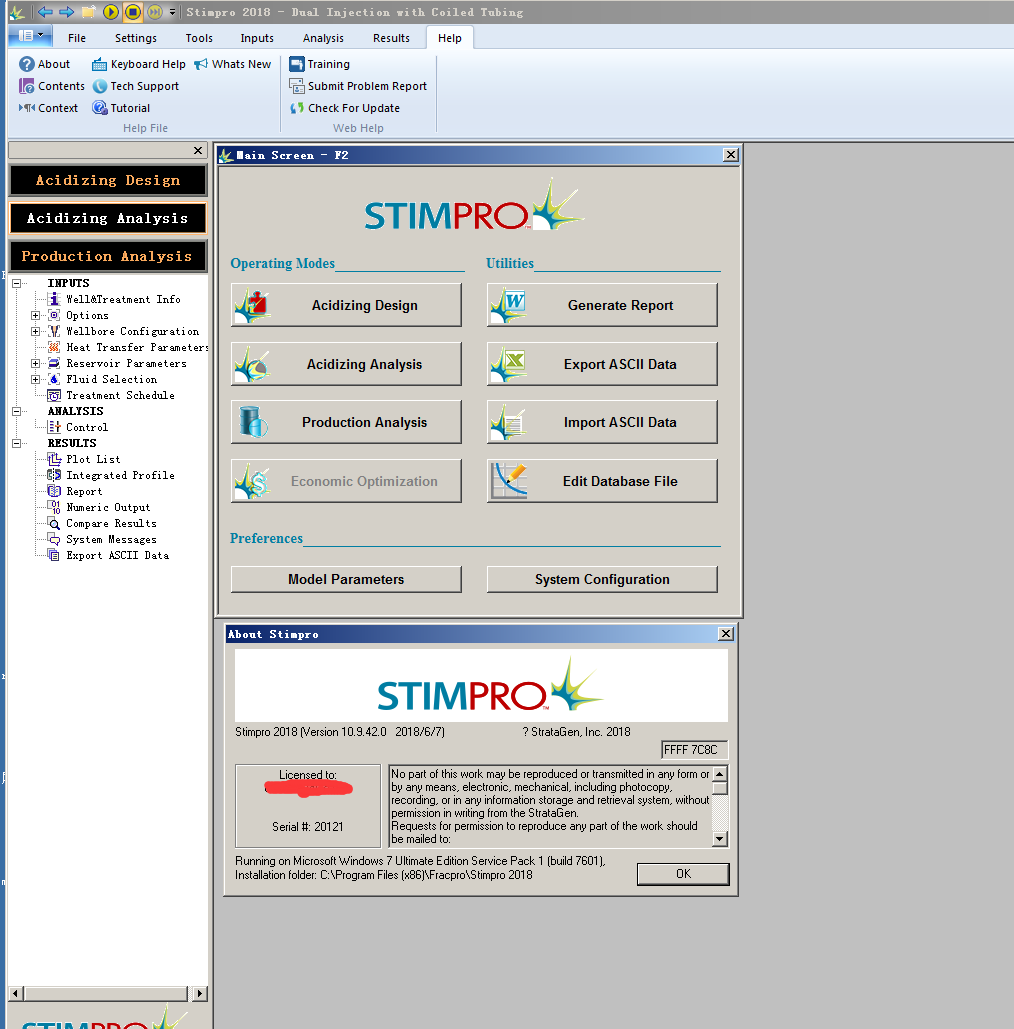
Task: Click the yellow run simulation button
Action: (x=110, y=12)
